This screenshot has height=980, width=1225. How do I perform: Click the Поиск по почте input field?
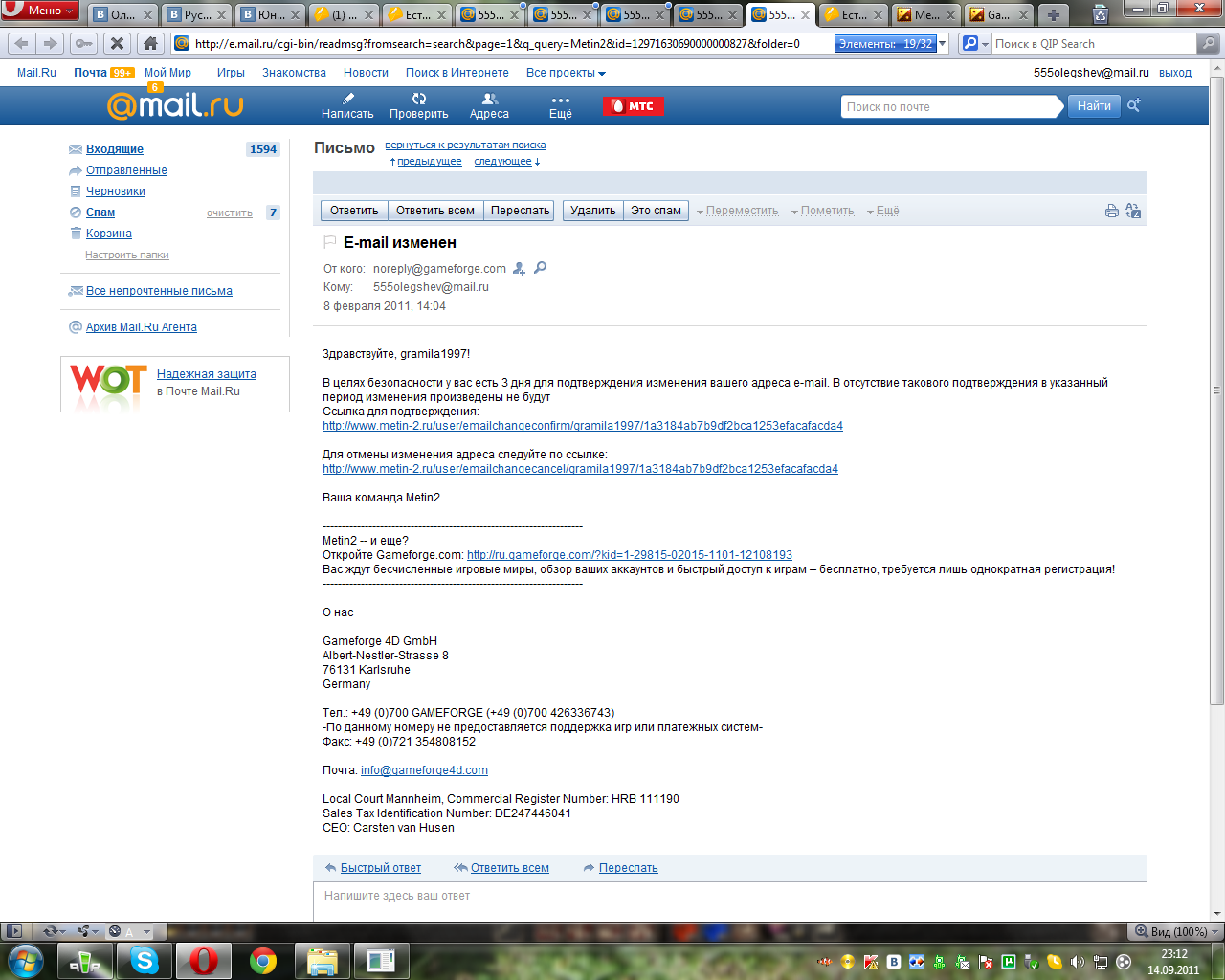tap(951, 106)
